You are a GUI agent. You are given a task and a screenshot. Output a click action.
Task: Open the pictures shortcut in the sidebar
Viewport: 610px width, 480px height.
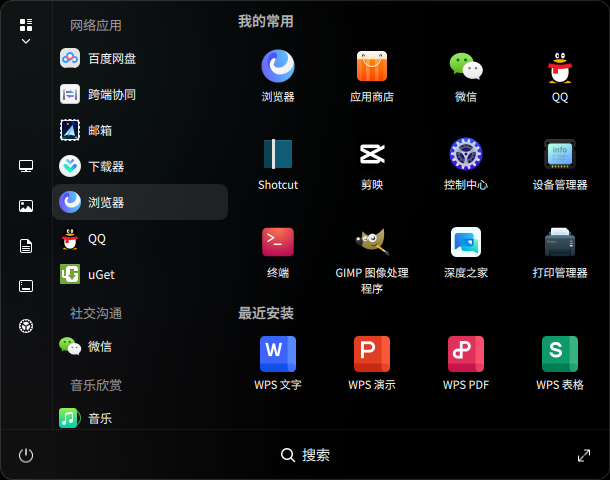click(26, 206)
